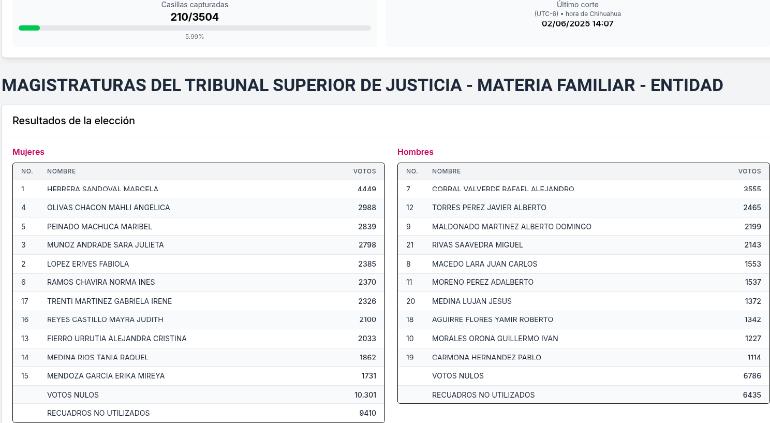Click the TRENTI MARTINEZ GABRIELA IRENE entry
Screen dimensions: 770x423
(x=198, y=301)
